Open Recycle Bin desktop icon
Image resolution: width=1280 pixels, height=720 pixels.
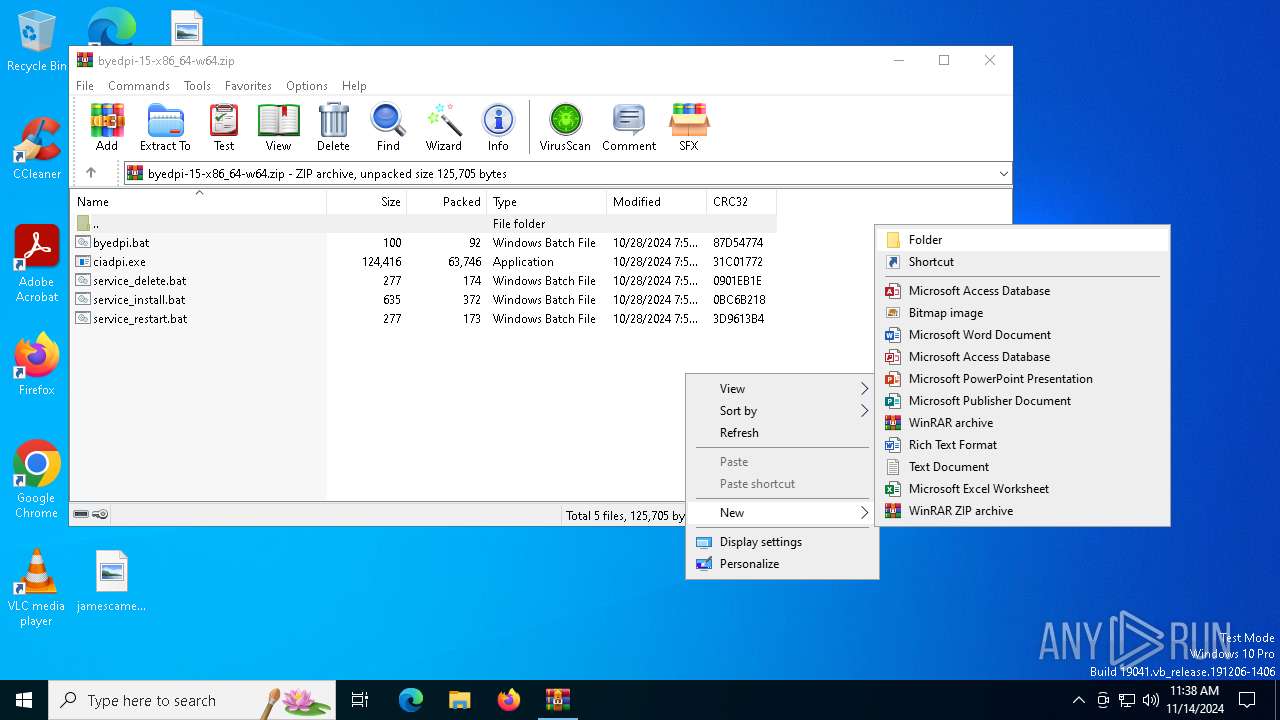(37, 42)
